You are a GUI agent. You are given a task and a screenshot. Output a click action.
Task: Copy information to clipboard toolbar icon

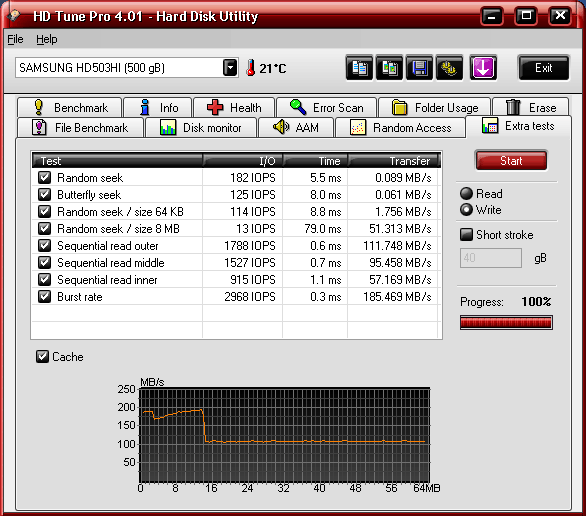click(x=359, y=68)
